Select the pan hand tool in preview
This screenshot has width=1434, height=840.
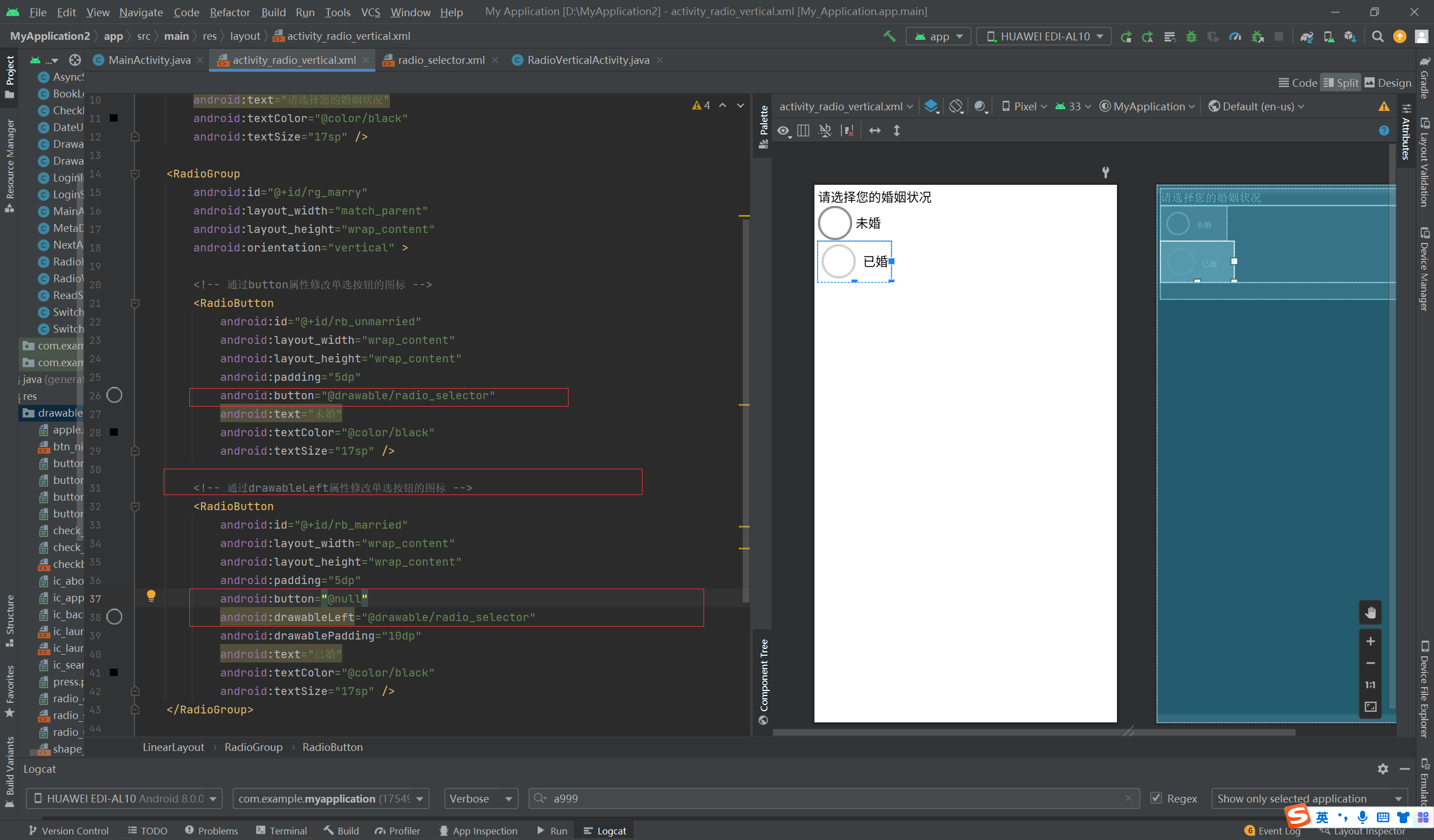[x=1370, y=613]
